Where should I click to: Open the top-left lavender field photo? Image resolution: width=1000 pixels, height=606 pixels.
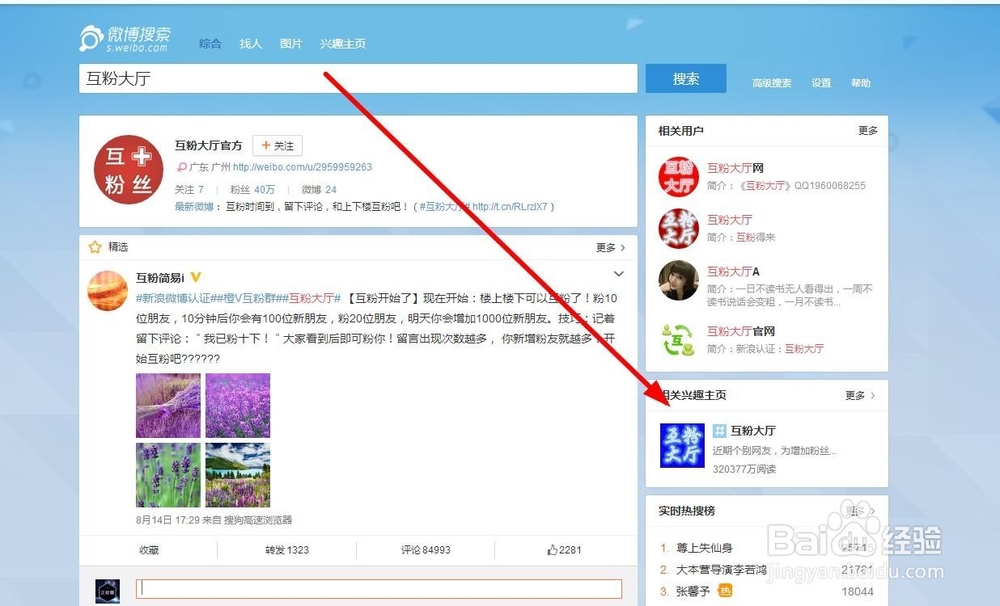(x=168, y=405)
